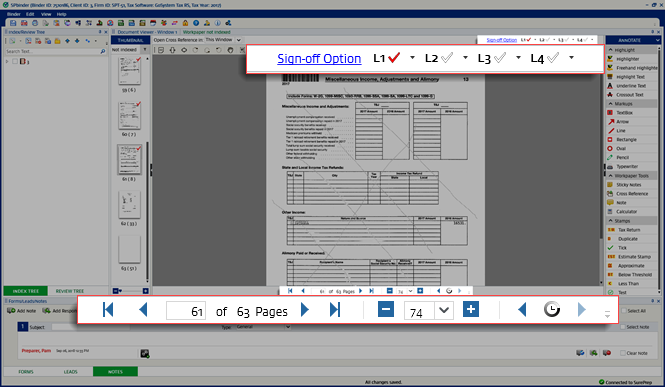Viewport: 665px width, 387px height.
Task: Select the Underline Text tool
Action: [631, 86]
